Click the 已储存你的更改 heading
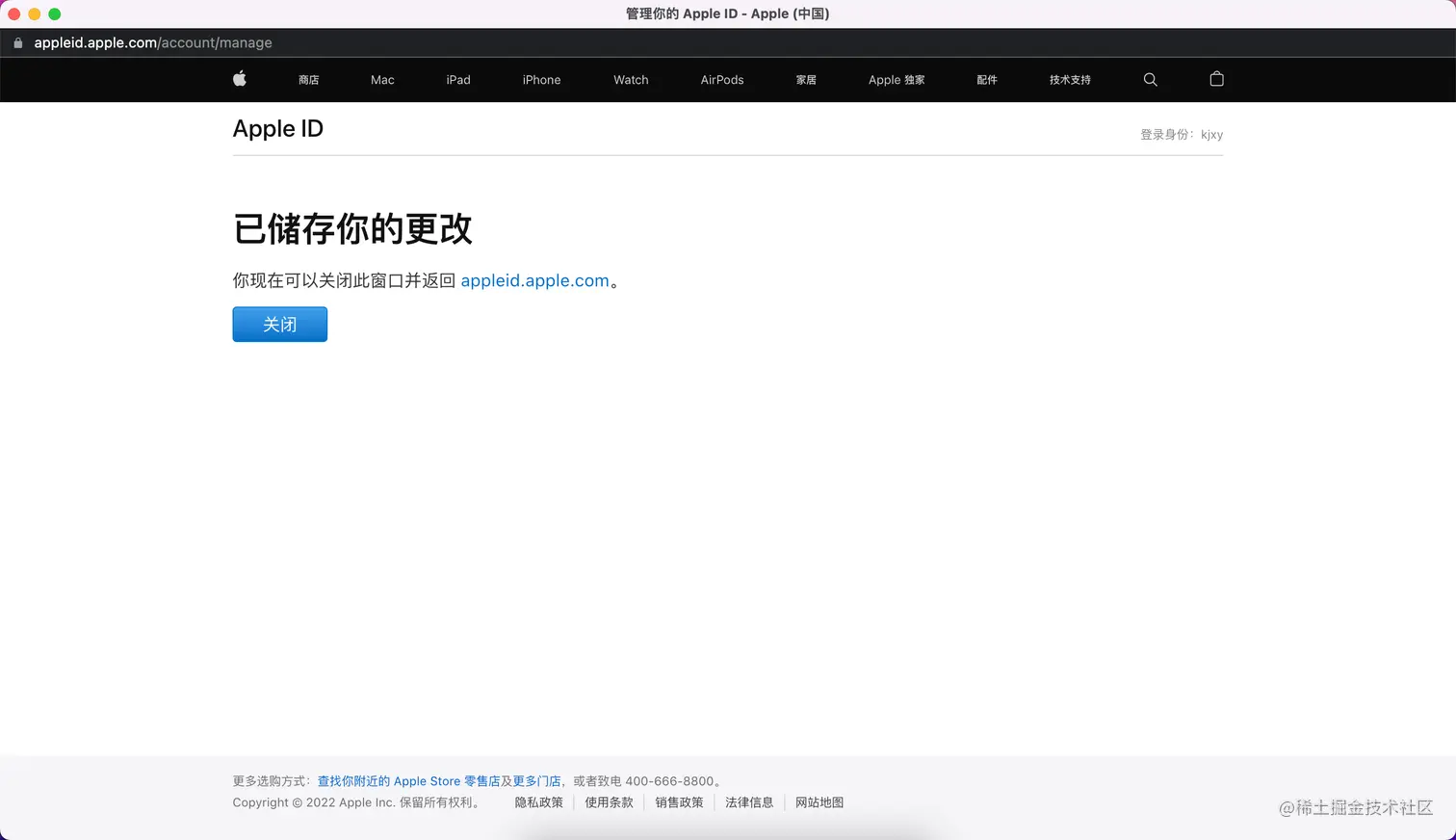1456x840 pixels. click(352, 229)
